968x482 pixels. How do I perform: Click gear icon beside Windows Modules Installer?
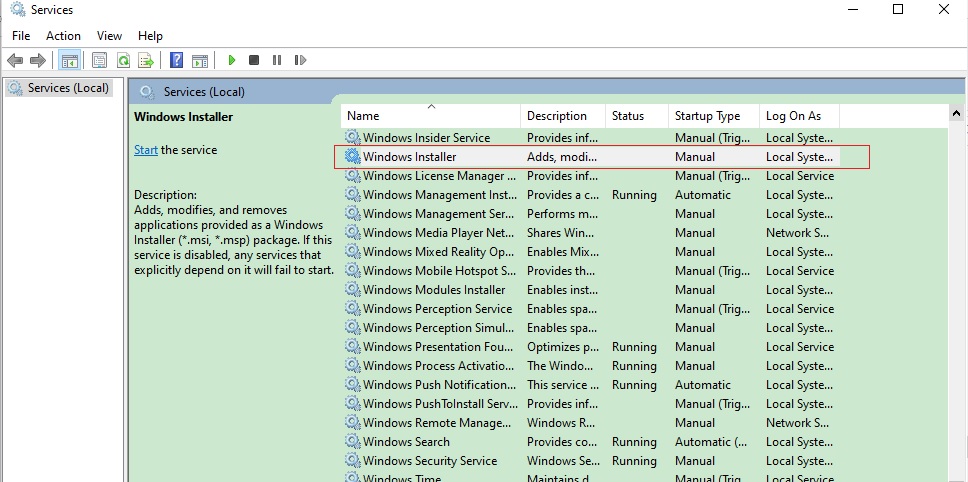(x=353, y=289)
